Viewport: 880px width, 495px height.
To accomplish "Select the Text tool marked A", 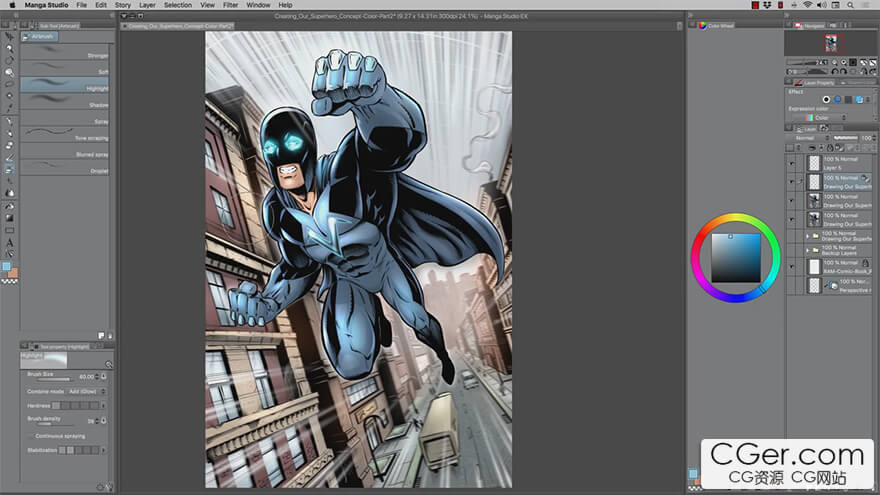I will (x=9, y=242).
